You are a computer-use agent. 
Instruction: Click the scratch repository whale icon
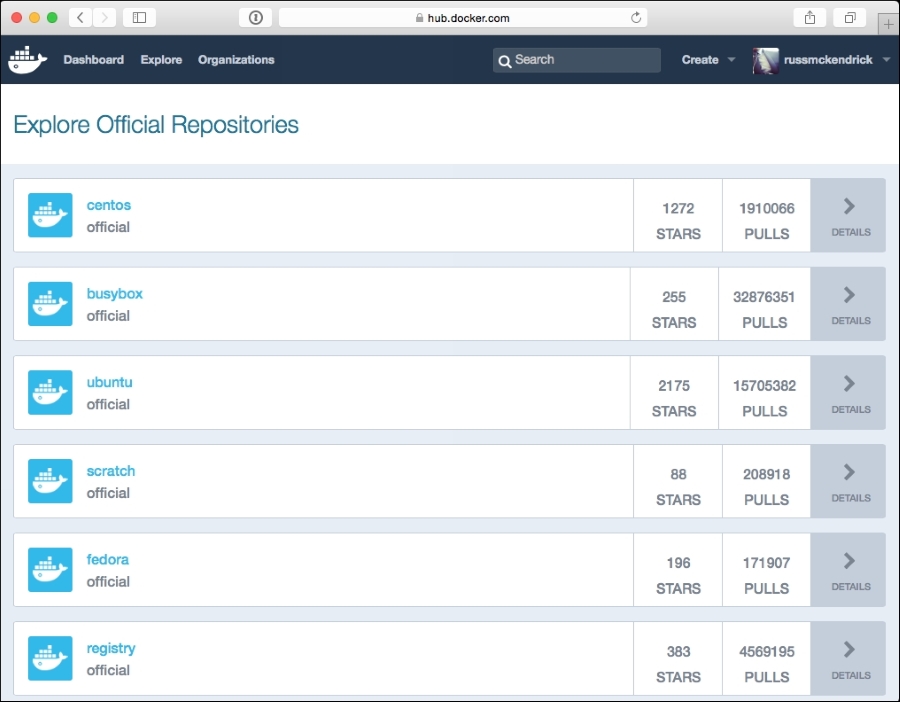51,481
